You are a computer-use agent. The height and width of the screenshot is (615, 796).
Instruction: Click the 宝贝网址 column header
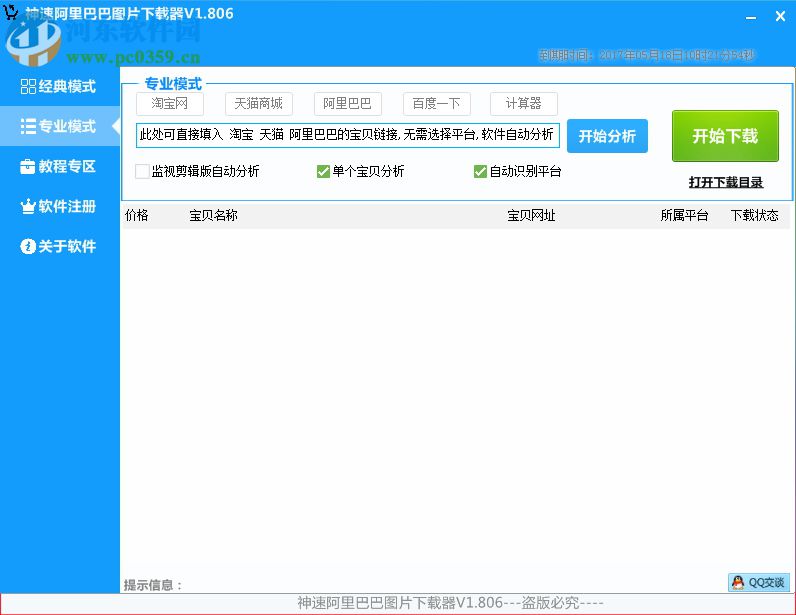pos(531,215)
